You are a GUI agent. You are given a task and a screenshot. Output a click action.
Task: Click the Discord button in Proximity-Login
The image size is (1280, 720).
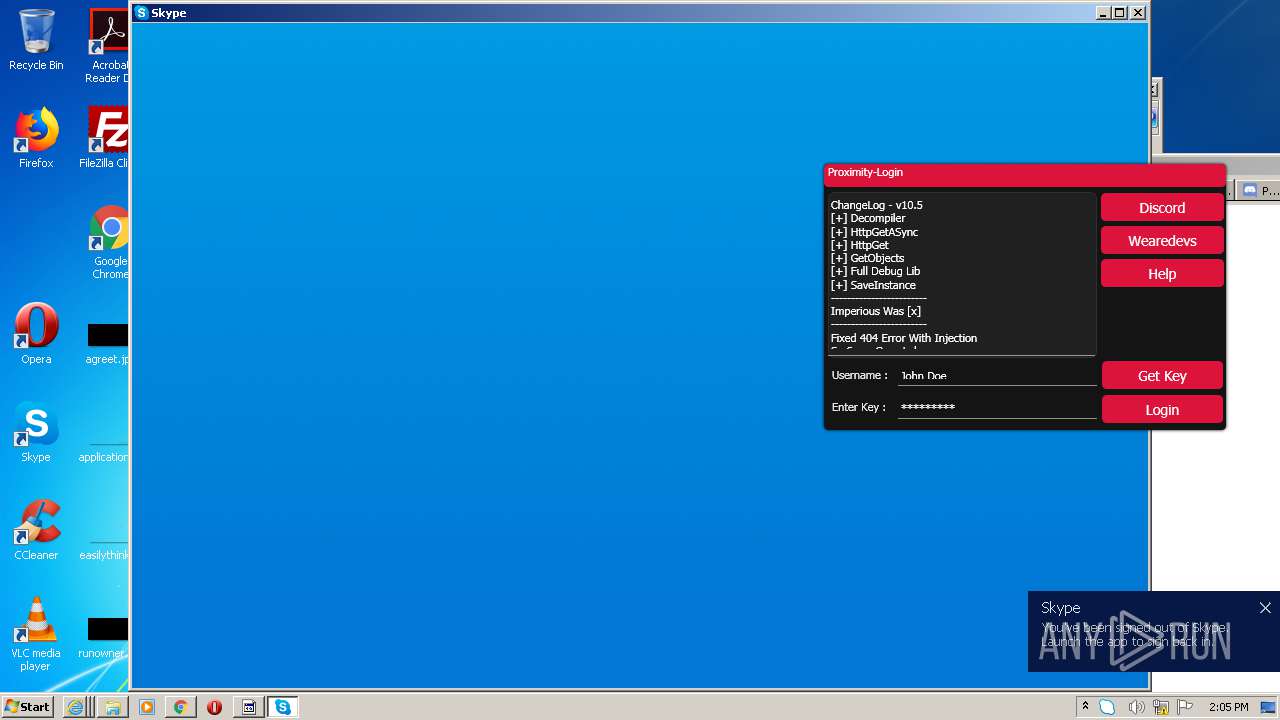point(1162,208)
